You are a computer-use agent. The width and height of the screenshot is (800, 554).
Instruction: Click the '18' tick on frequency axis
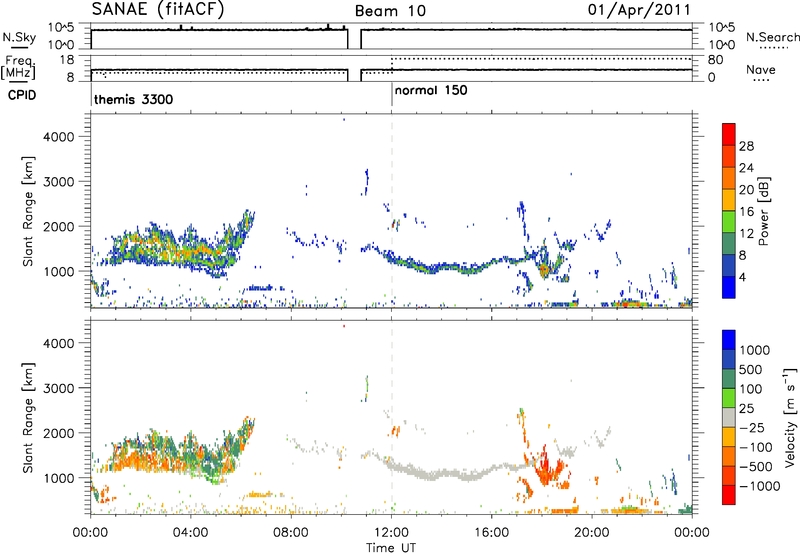(67, 60)
